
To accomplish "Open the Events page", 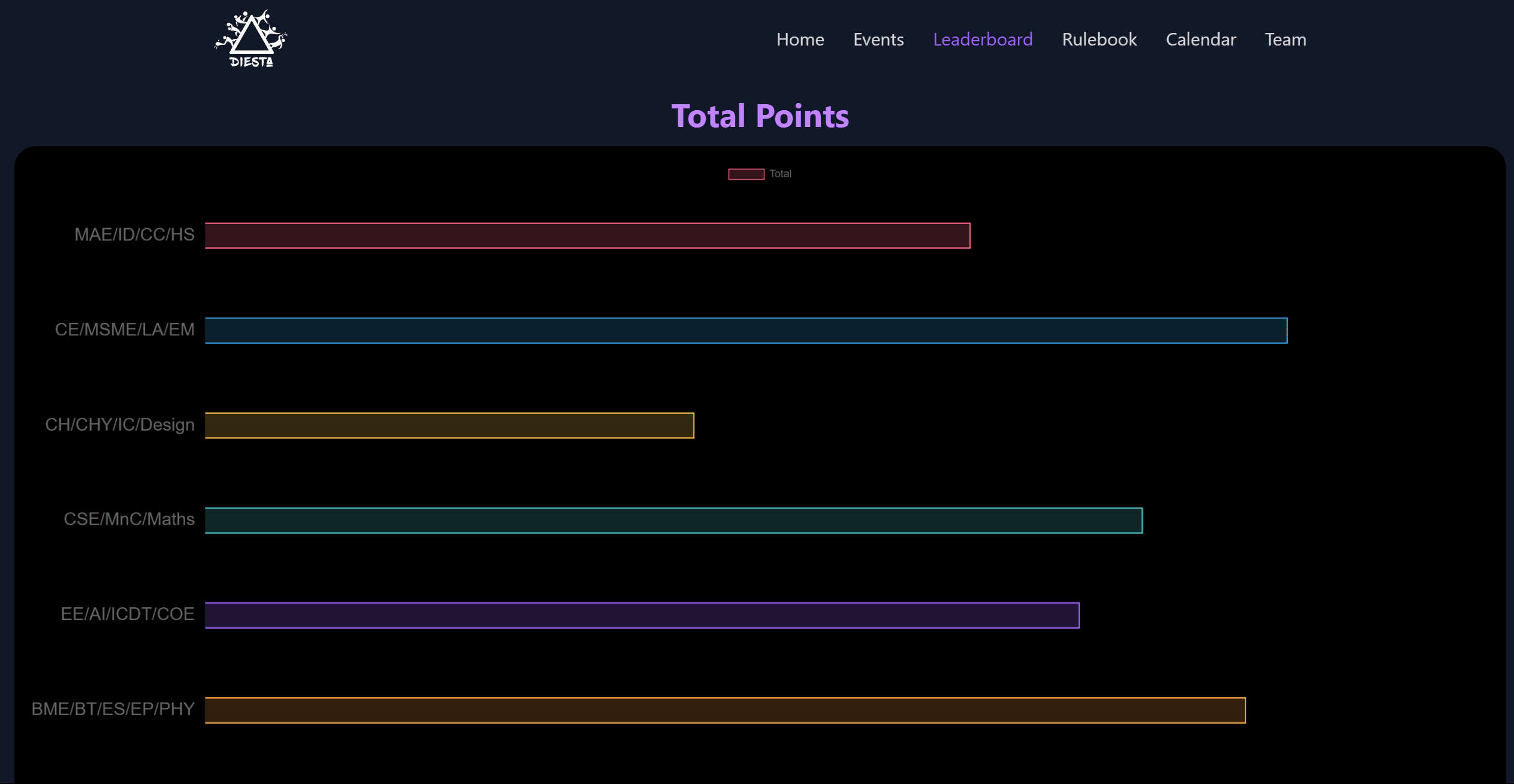I will 878,40.
